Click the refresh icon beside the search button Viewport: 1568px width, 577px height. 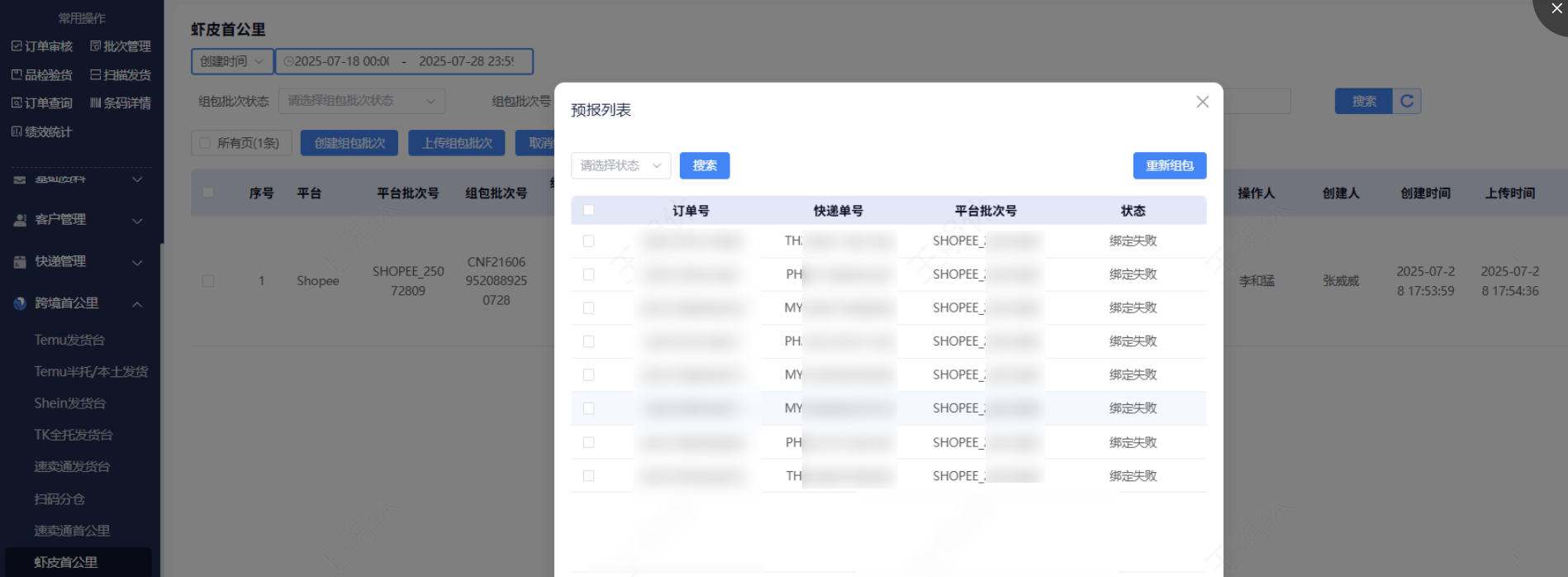tap(1407, 101)
